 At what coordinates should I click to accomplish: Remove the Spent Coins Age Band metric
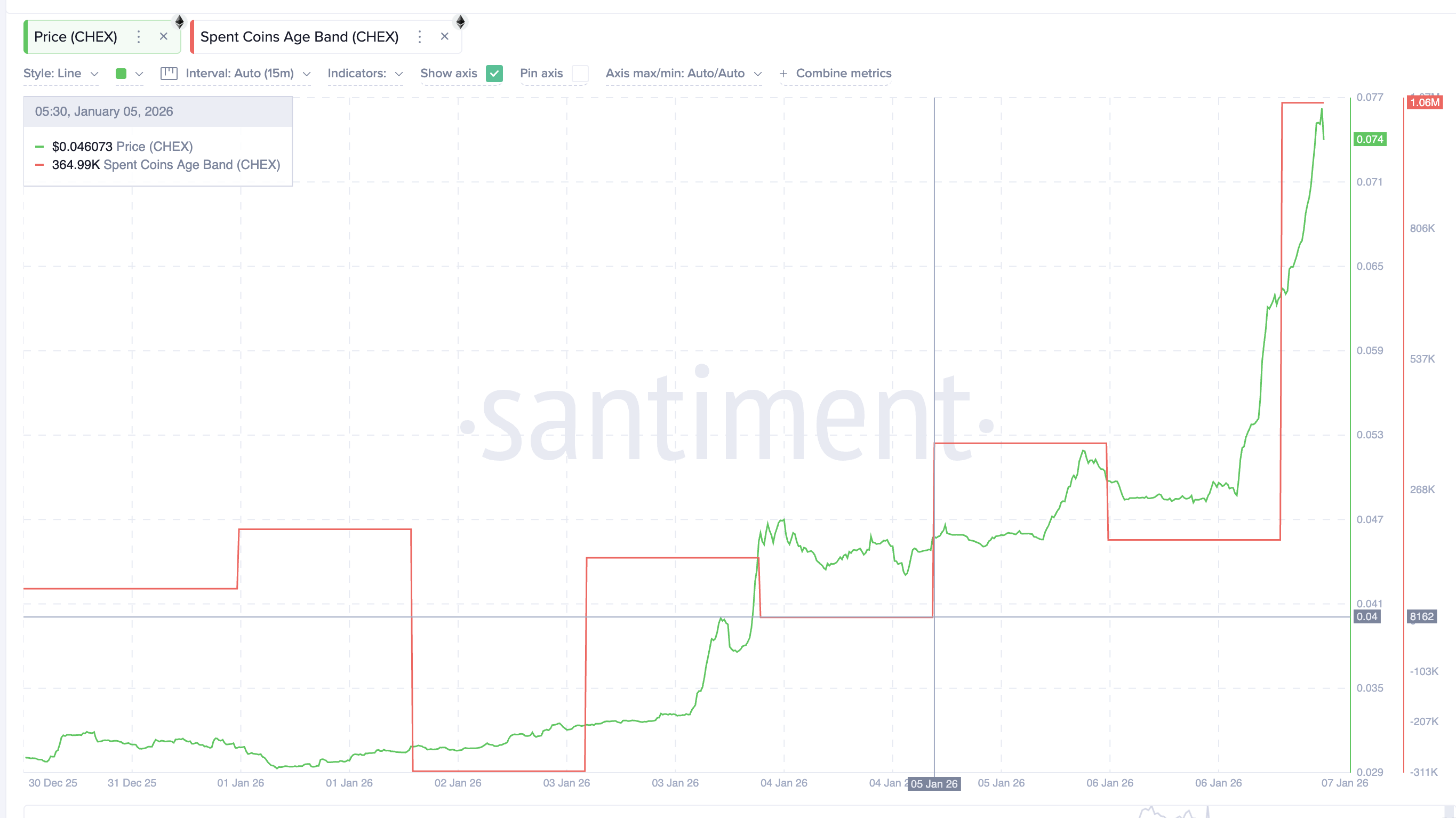[x=445, y=36]
